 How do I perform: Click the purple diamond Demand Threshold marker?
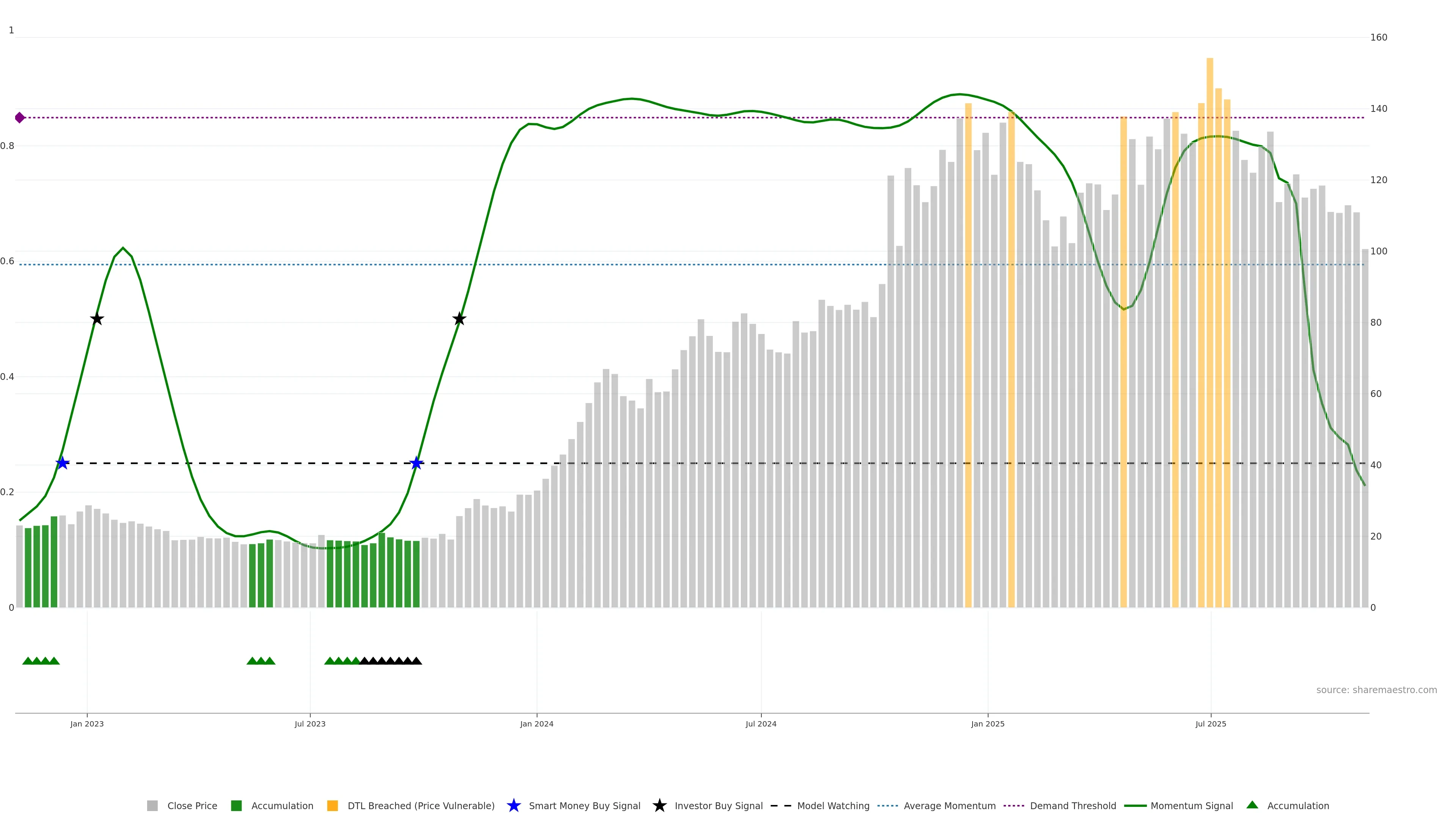(x=20, y=118)
